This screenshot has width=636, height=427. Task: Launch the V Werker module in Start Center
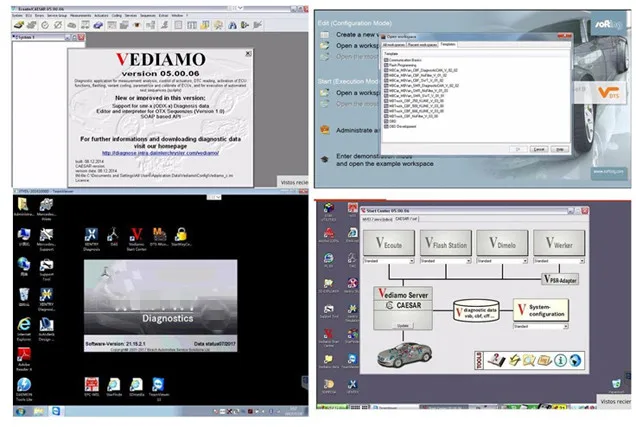pos(559,243)
